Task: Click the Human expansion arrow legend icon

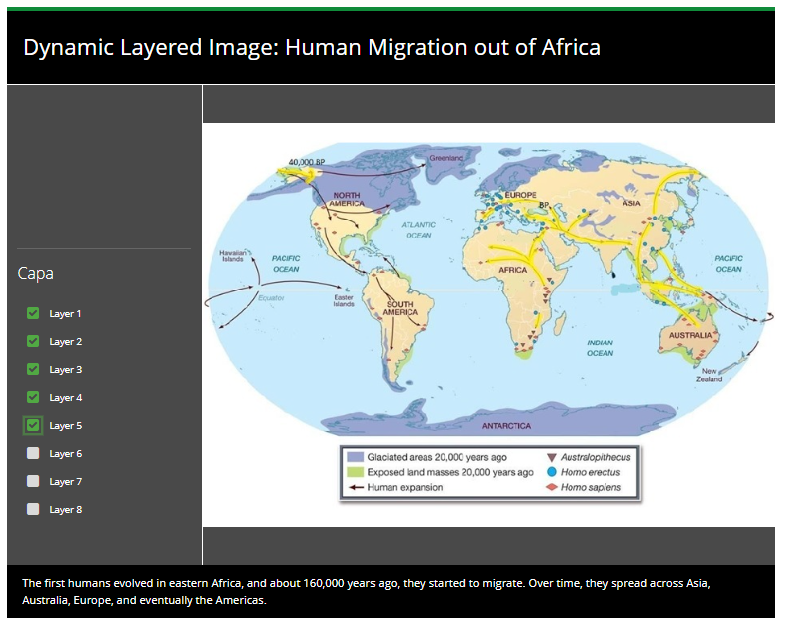Action: pyautogui.click(x=354, y=488)
